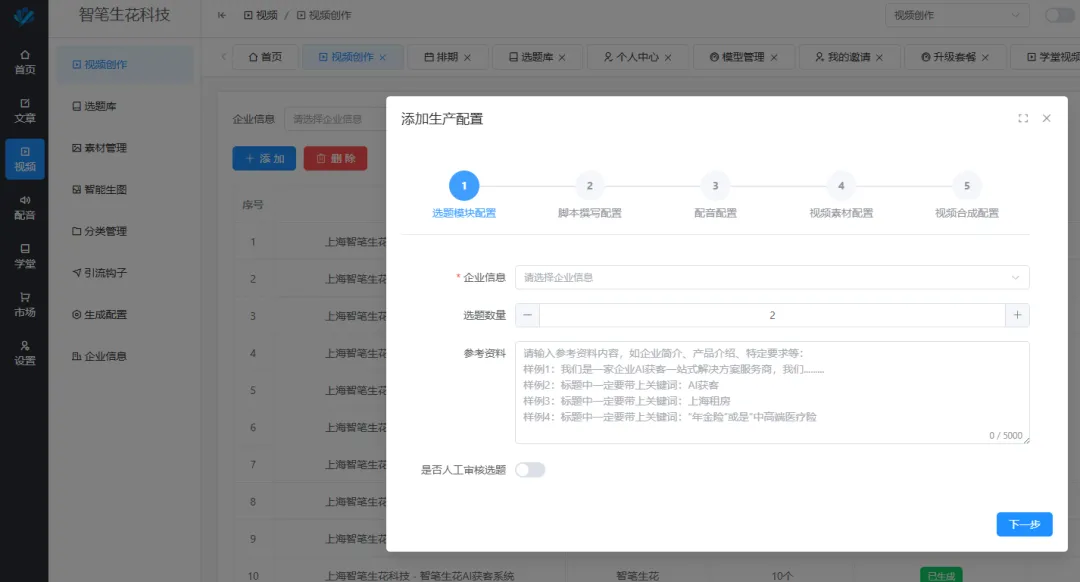
Task: Expand the dialog using the fullscreen icon
Action: click(x=1023, y=118)
